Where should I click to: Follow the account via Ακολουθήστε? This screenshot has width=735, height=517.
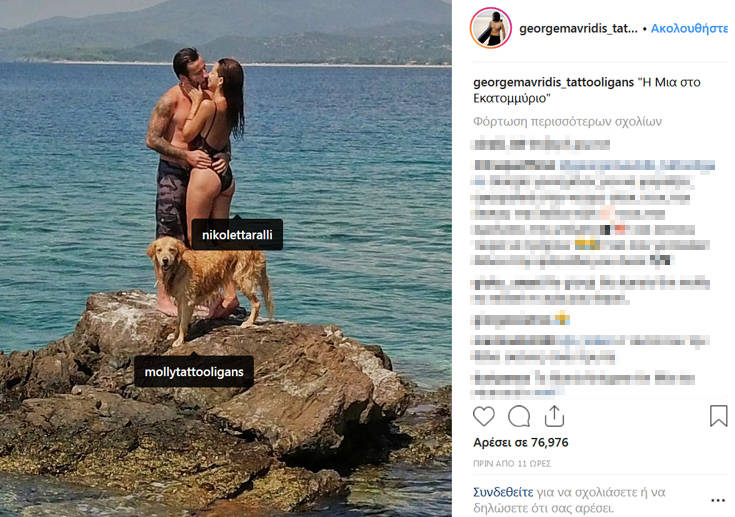(x=689, y=29)
